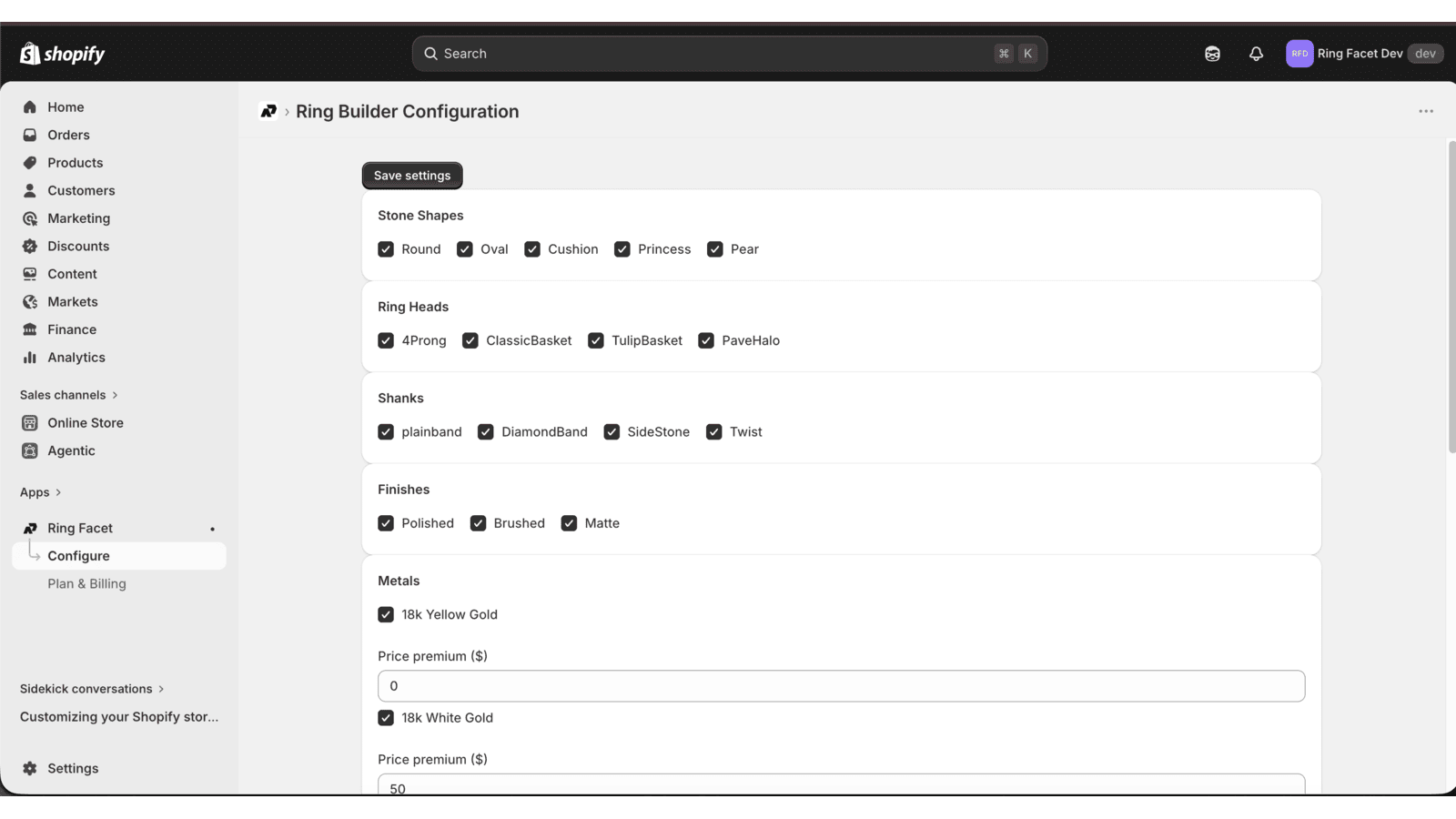Open the page more-actions ellipsis menu

1426,111
